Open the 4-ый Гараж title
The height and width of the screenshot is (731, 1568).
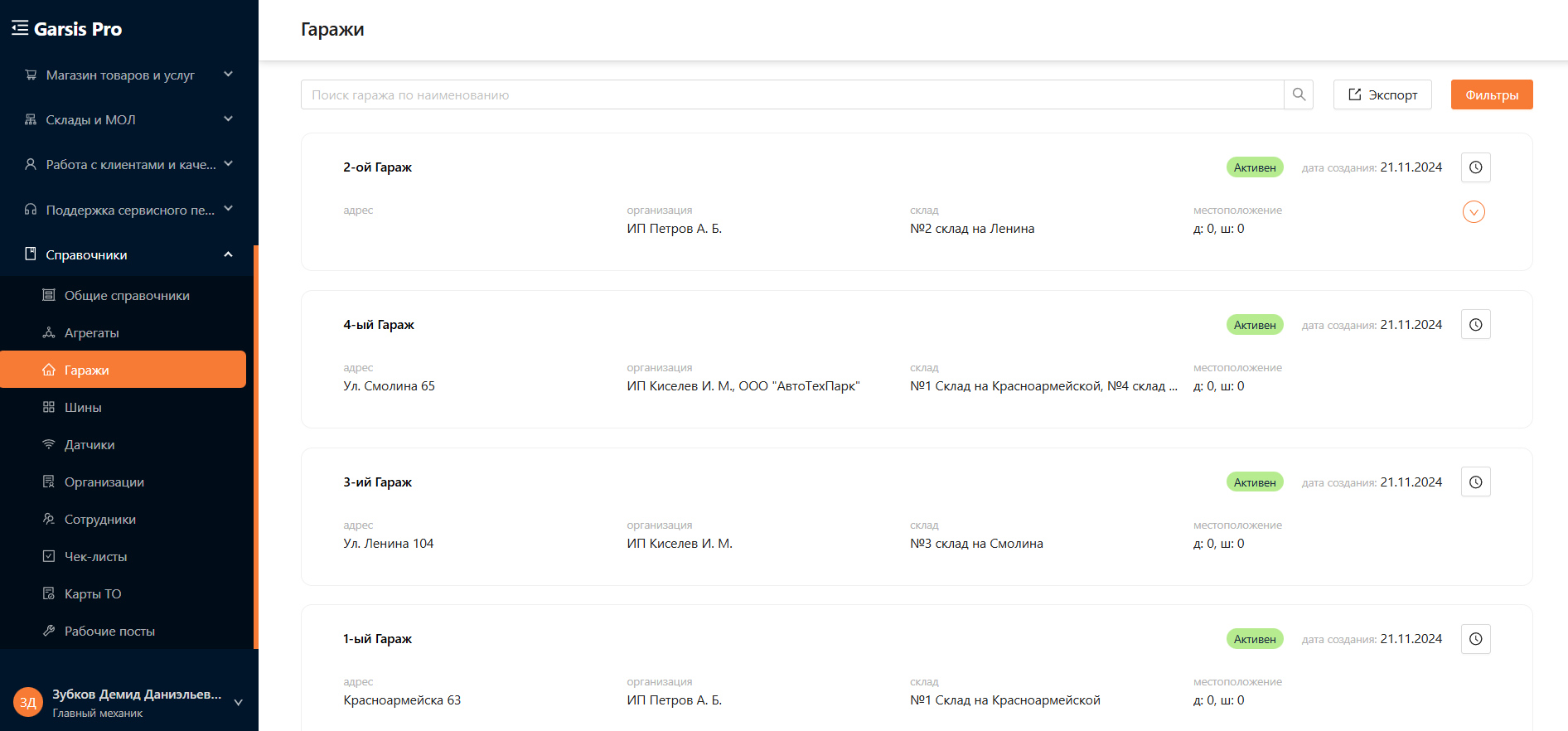[379, 325]
